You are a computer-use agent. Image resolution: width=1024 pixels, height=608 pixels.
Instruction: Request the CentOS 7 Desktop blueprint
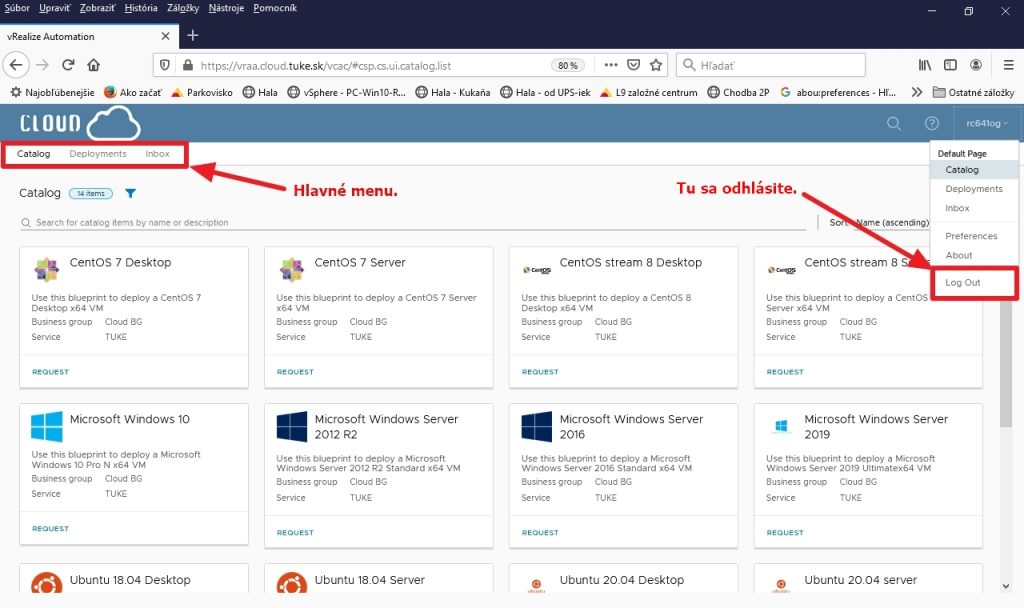pyautogui.click(x=50, y=372)
